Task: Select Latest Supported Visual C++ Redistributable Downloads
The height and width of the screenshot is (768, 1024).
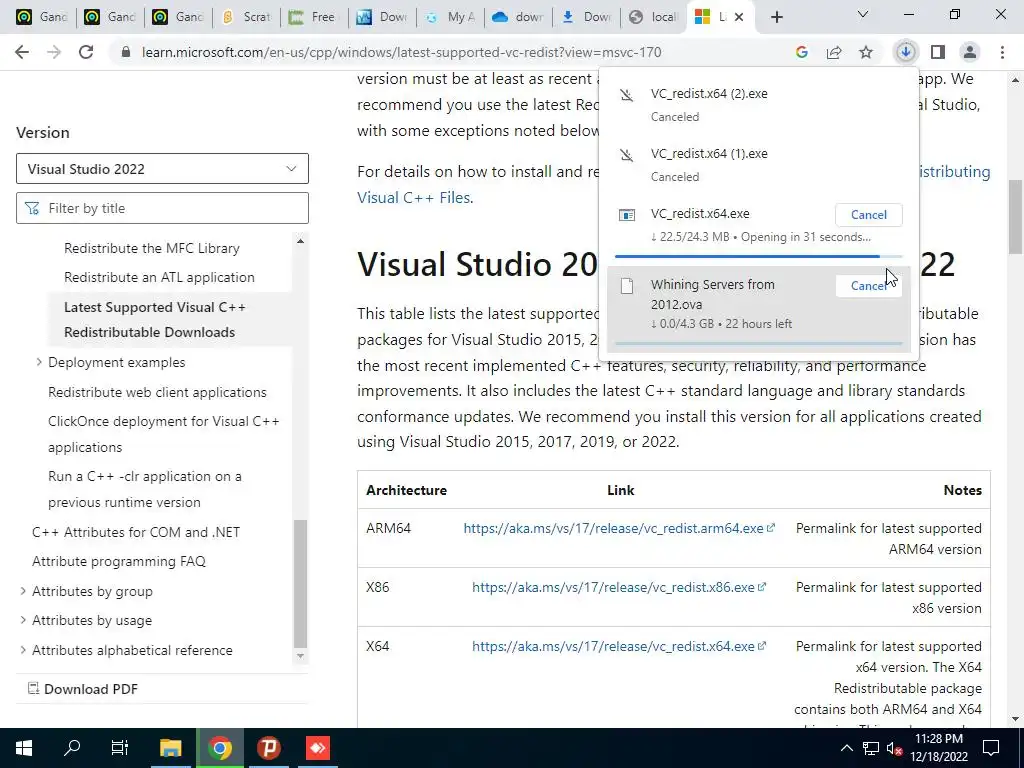Action: (155, 319)
